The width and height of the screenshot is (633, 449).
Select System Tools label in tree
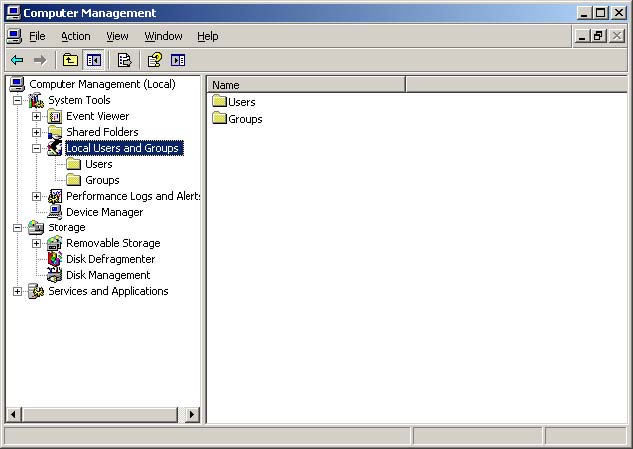[x=80, y=100]
